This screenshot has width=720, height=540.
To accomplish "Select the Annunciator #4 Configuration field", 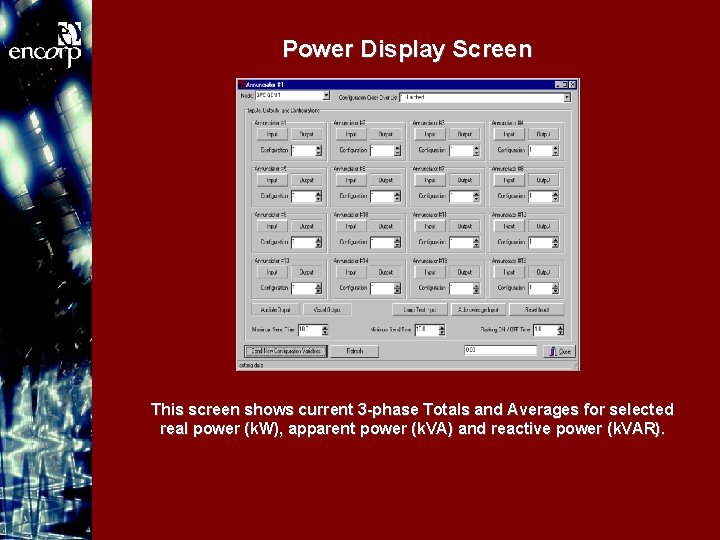I will 540,150.
